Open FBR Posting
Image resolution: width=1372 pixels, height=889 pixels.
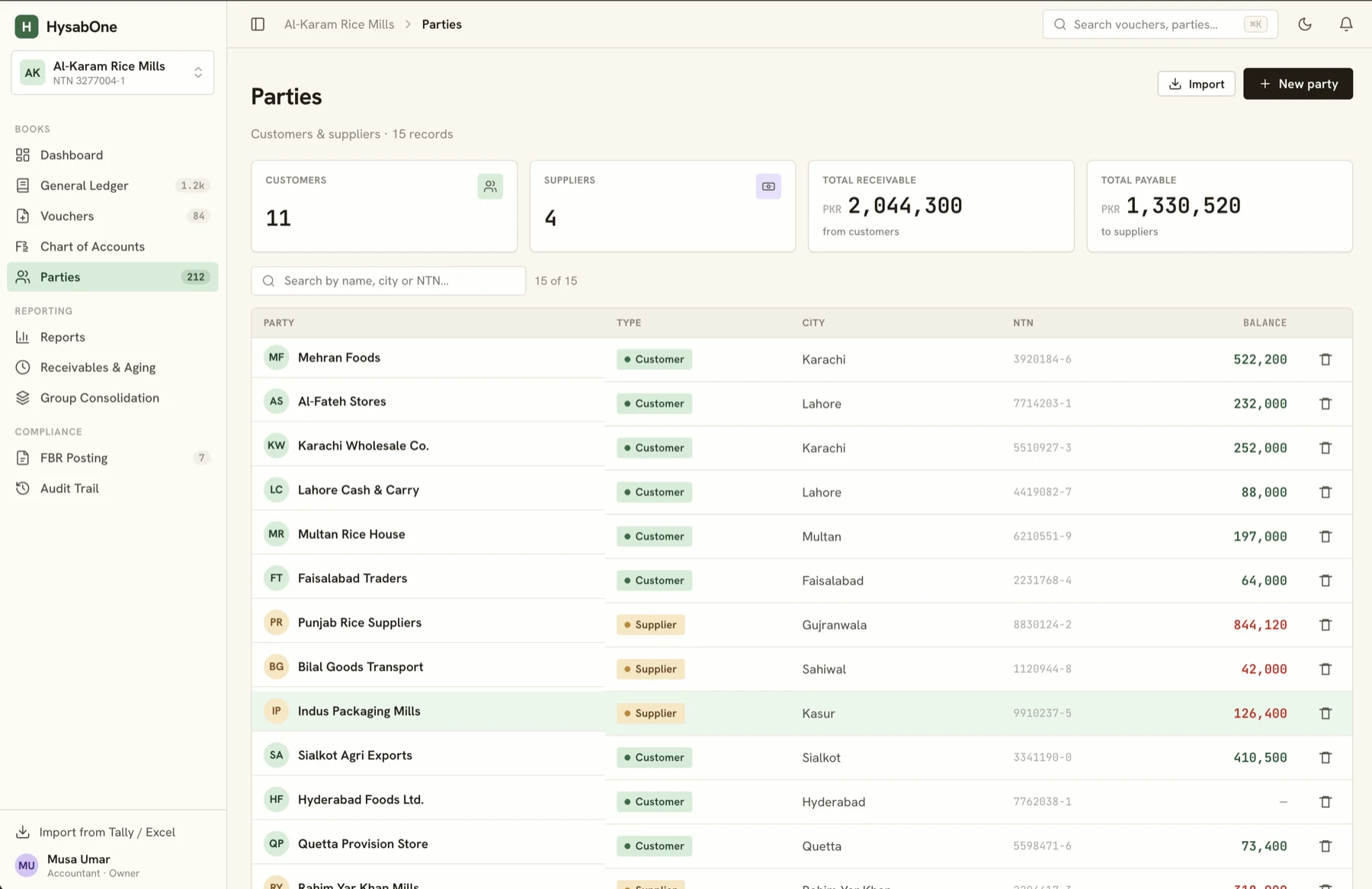(x=113, y=457)
